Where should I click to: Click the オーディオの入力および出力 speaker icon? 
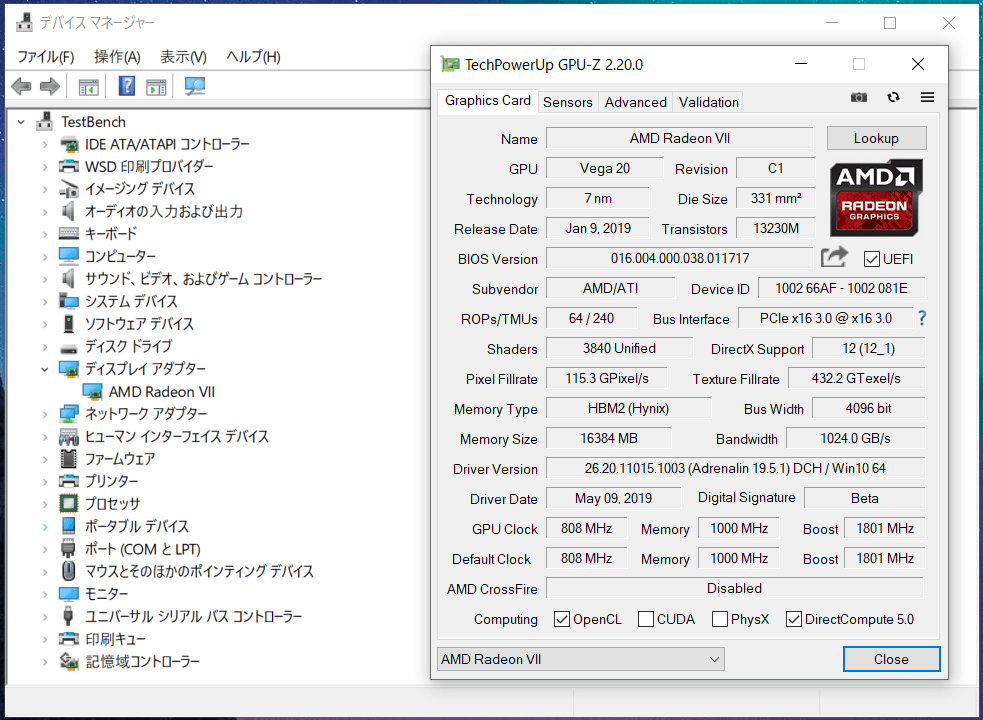point(68,211)
